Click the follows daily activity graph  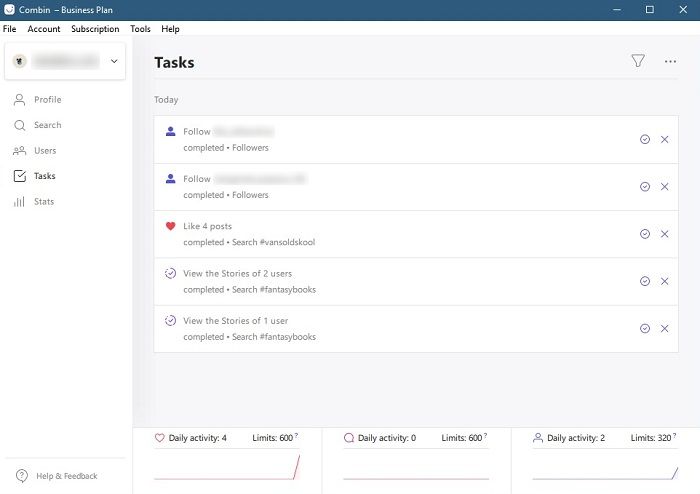605,472
